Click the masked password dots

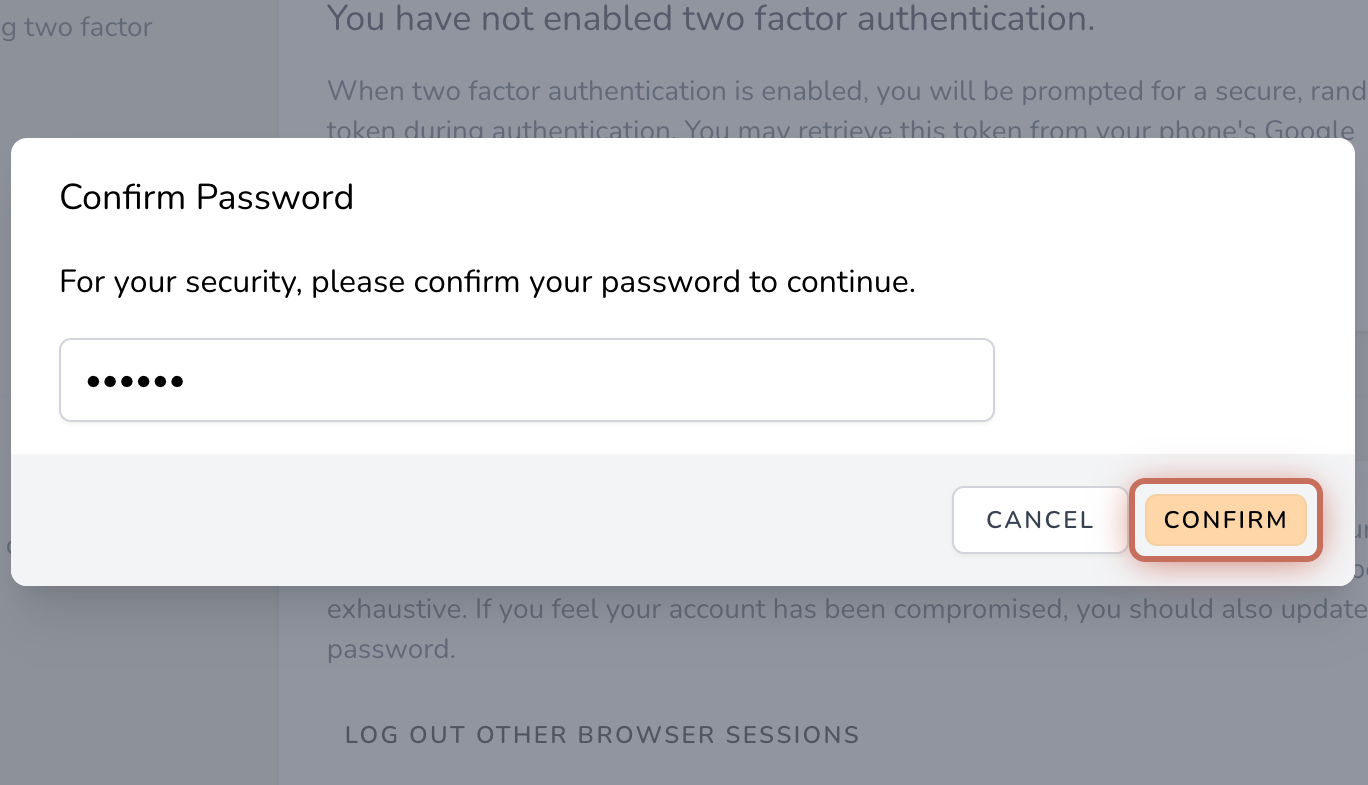pyautogui.click(x=135, y=381)
